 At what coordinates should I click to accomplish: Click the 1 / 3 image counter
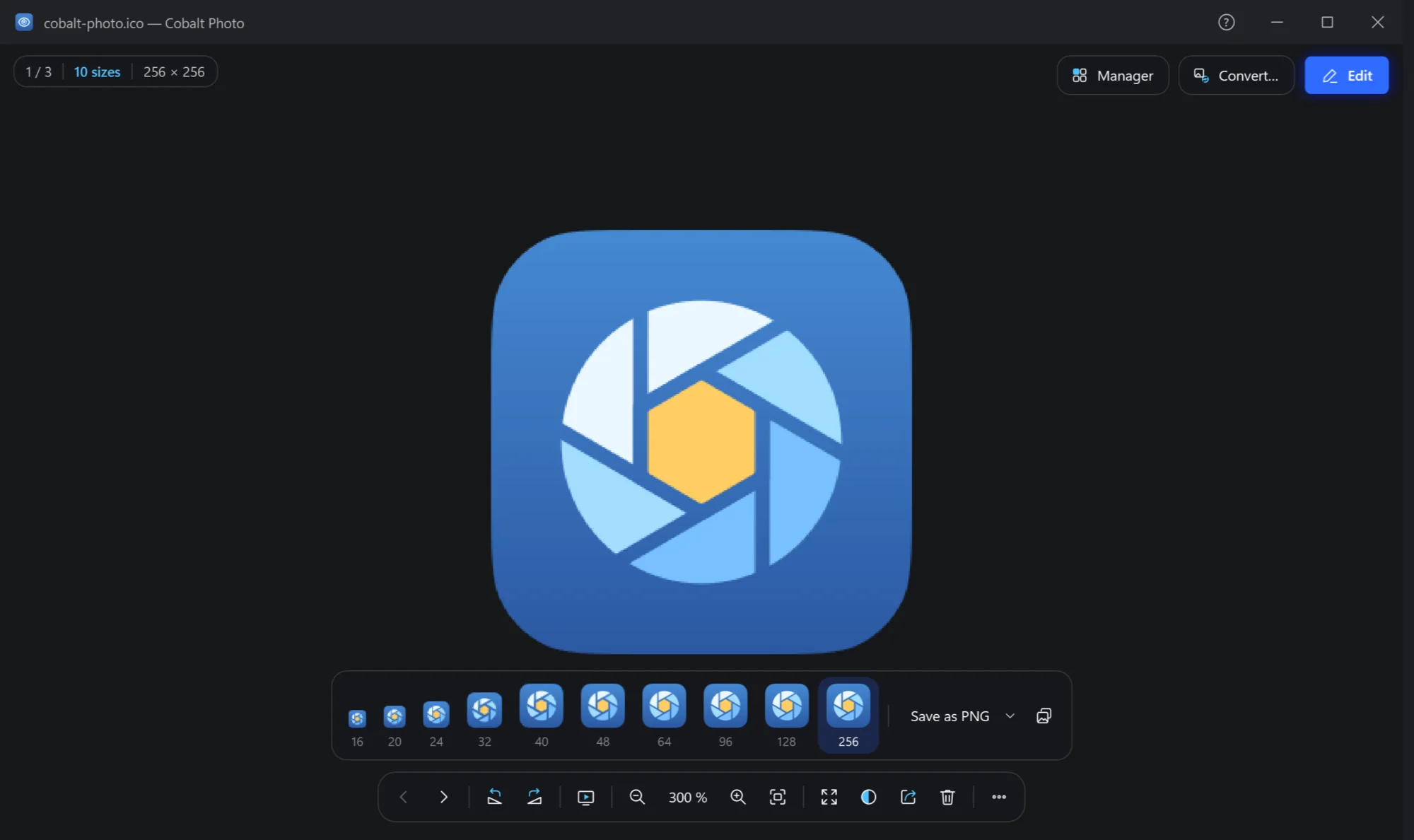click(x=39, y=71)
